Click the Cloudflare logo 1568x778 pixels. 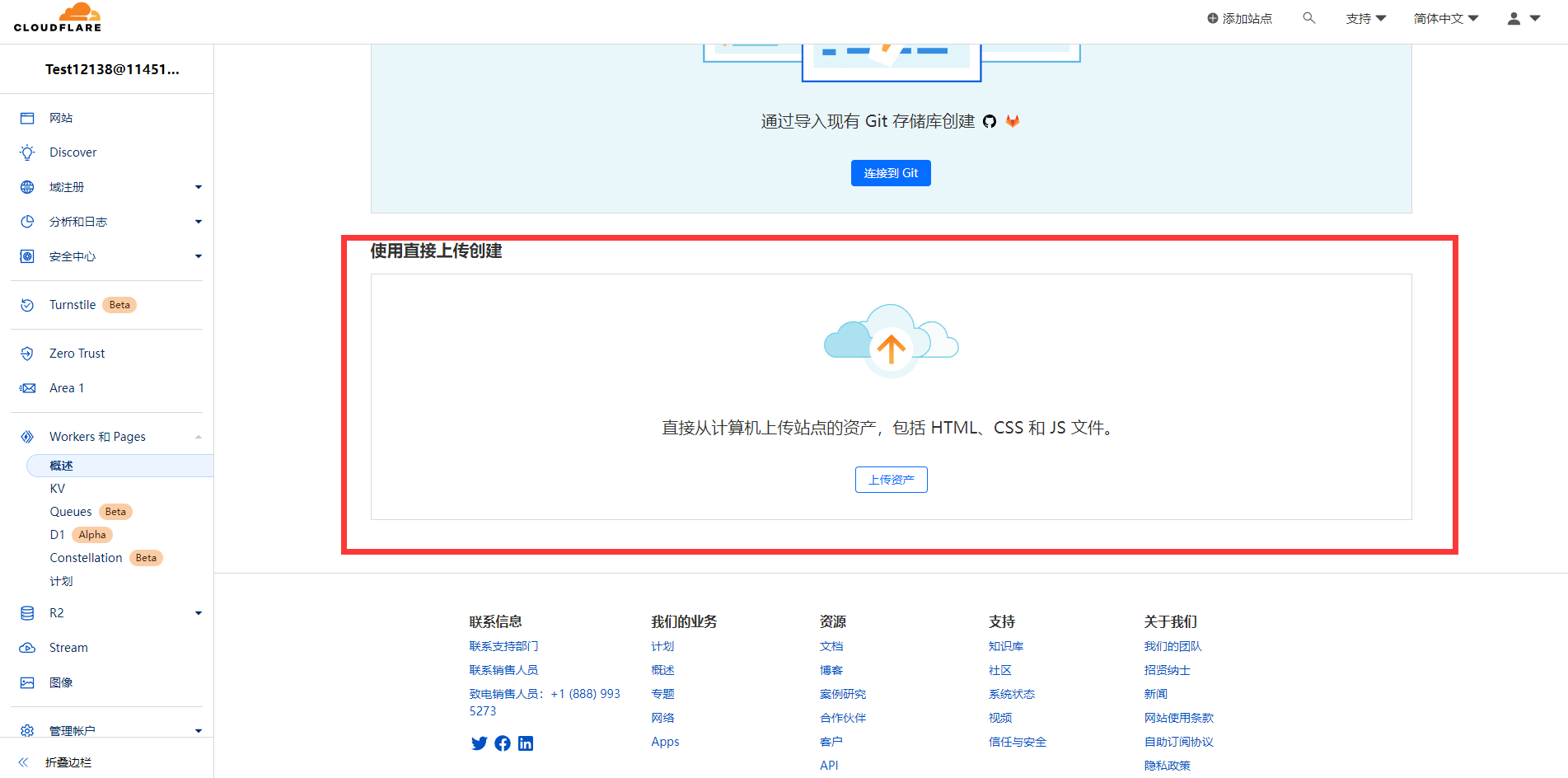click(x=58, y=18)
